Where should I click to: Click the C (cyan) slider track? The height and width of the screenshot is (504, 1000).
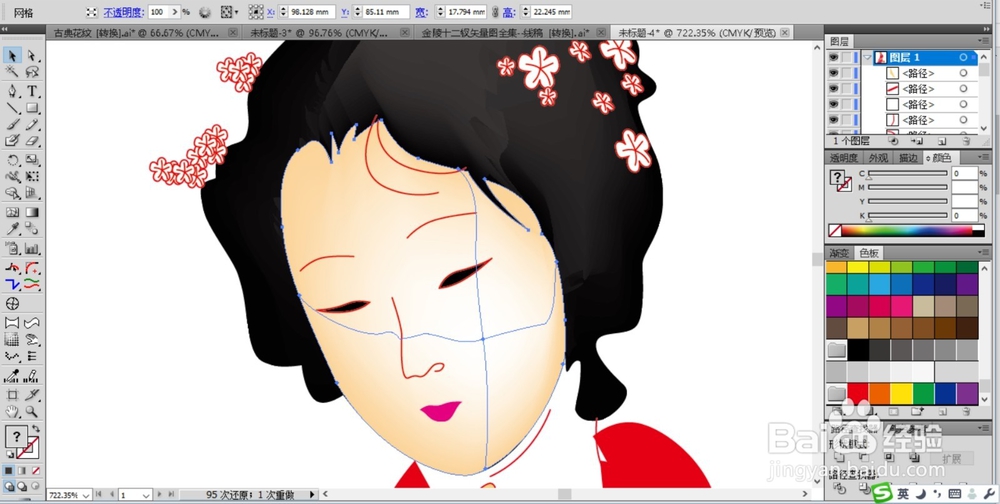[908, 173]
